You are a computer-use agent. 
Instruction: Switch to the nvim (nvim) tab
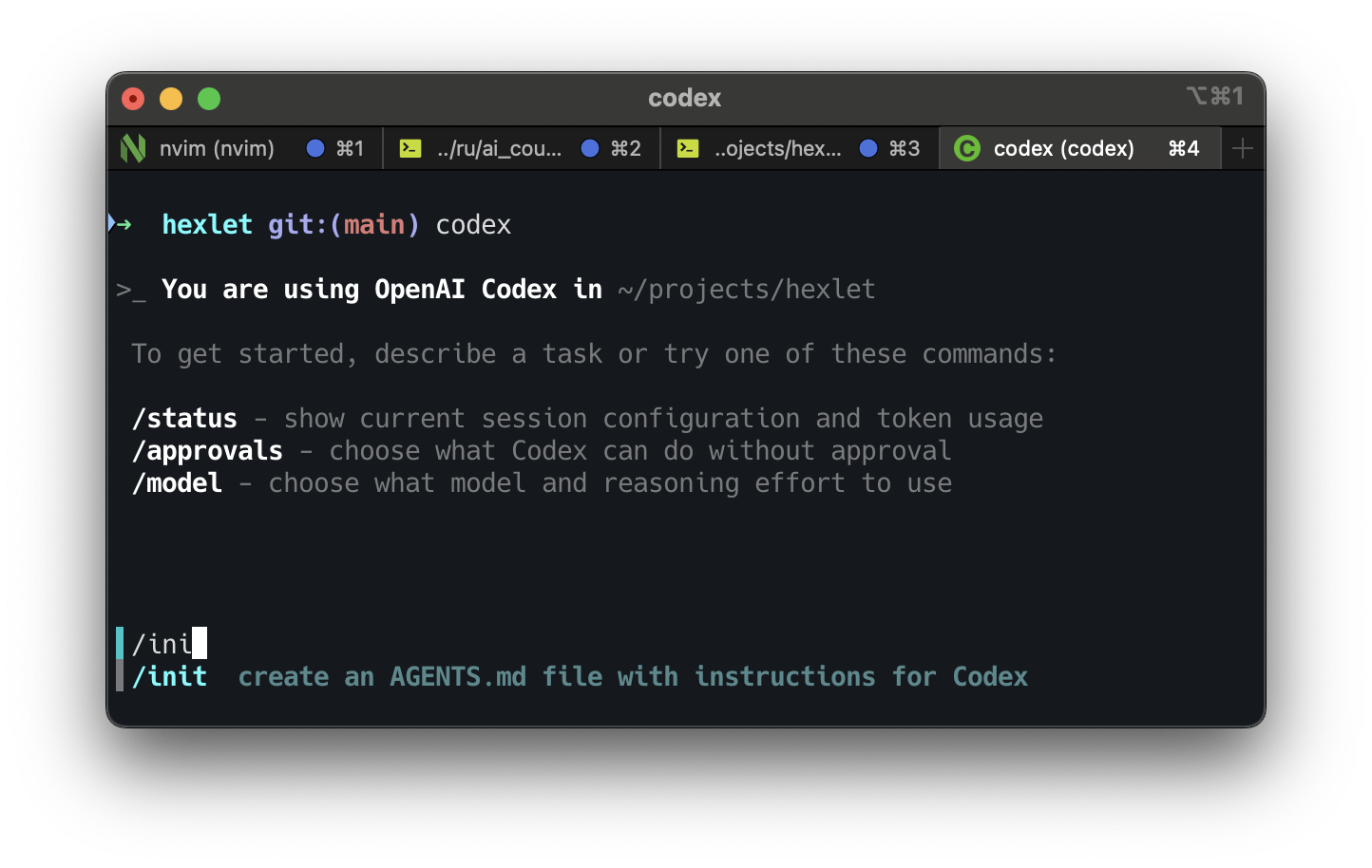(217, 148)
